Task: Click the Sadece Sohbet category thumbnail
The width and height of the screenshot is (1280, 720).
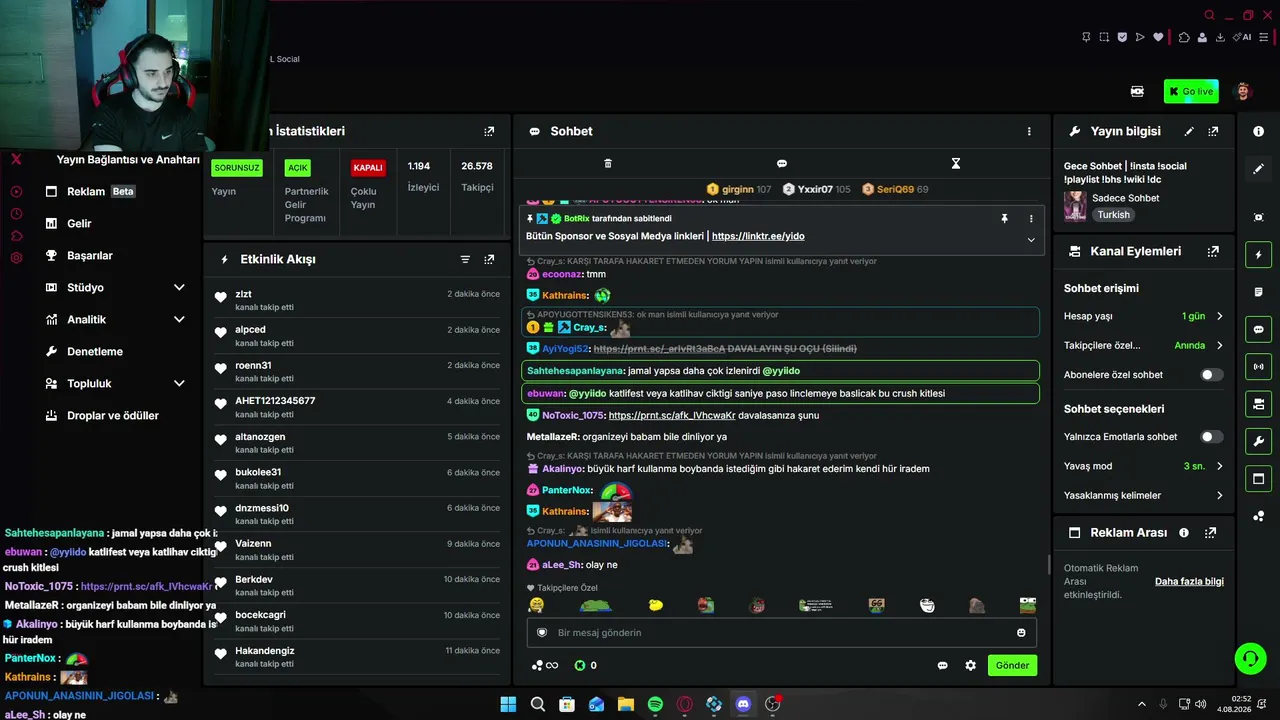Action: pos(1075,206)
